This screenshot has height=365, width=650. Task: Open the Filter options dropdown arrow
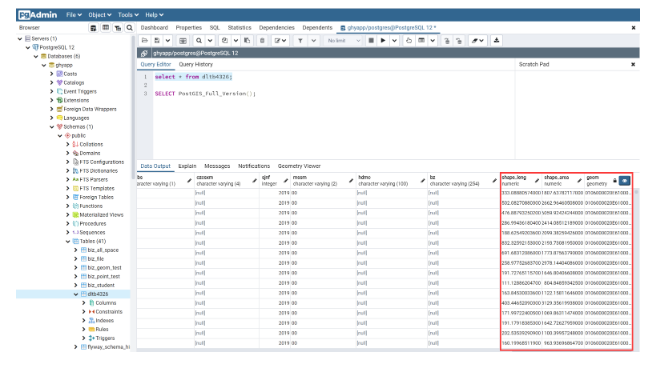click(x=314, y=41)
